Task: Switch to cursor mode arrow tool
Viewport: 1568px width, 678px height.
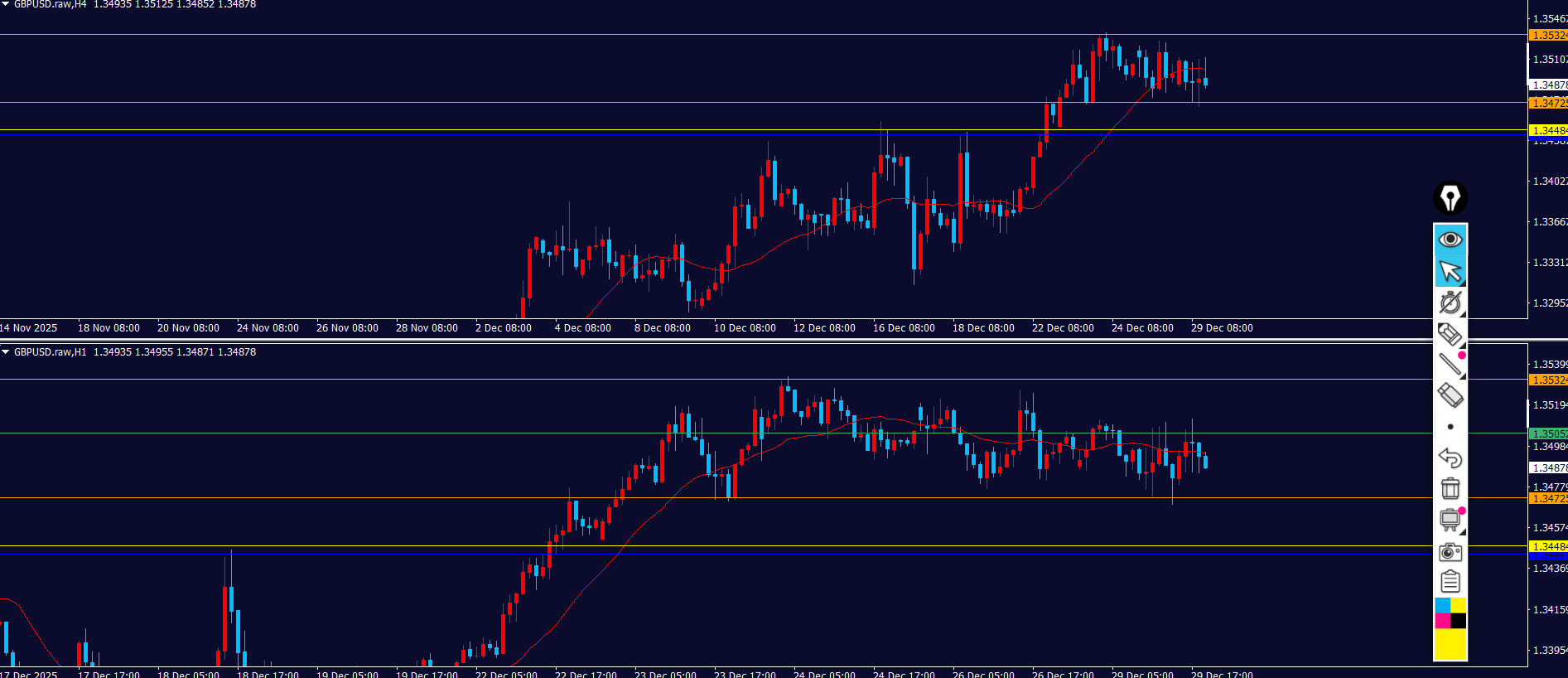Action: (1450, 271)
